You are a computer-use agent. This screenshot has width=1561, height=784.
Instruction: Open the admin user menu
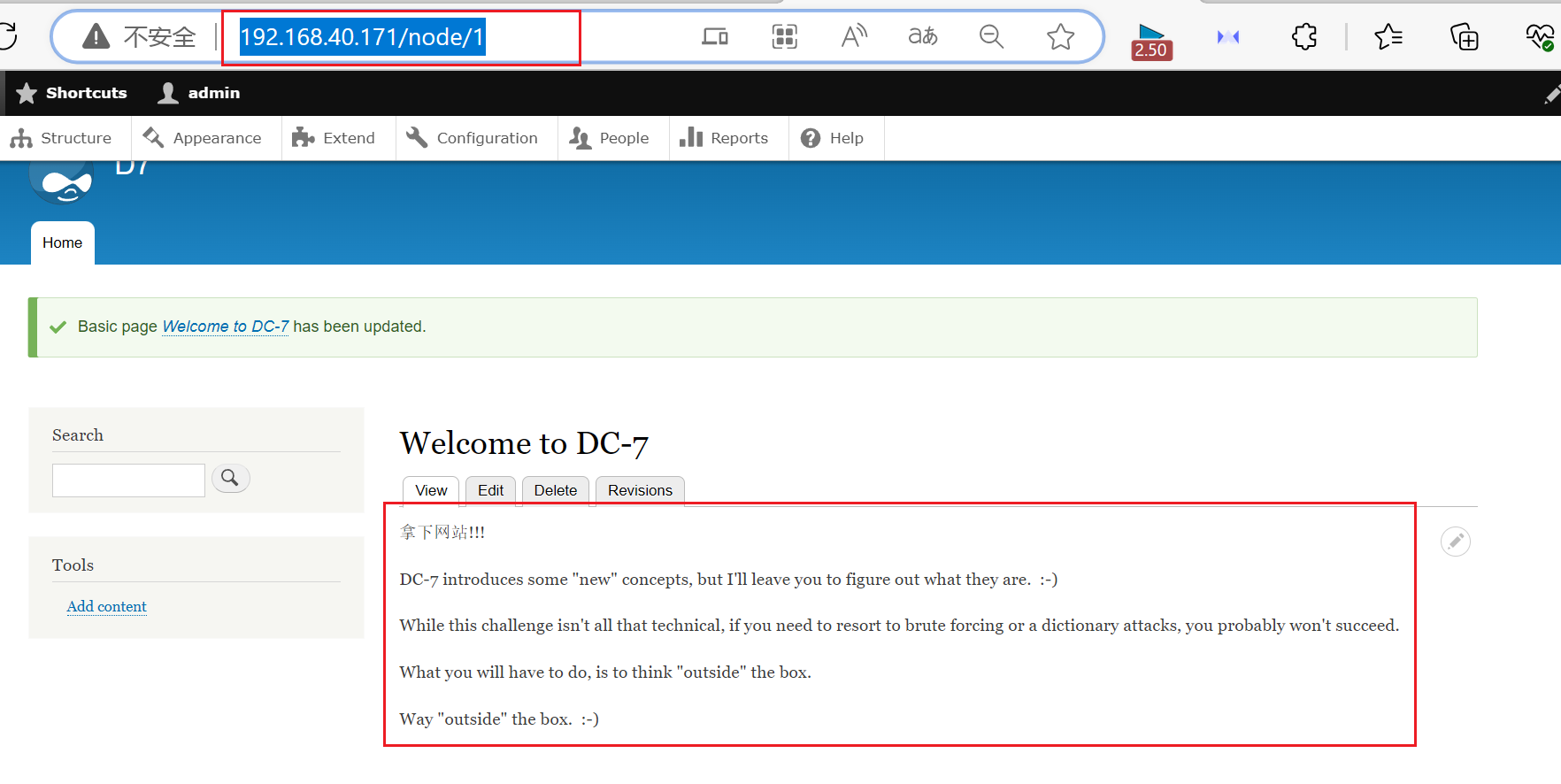[x=199, y=93]
